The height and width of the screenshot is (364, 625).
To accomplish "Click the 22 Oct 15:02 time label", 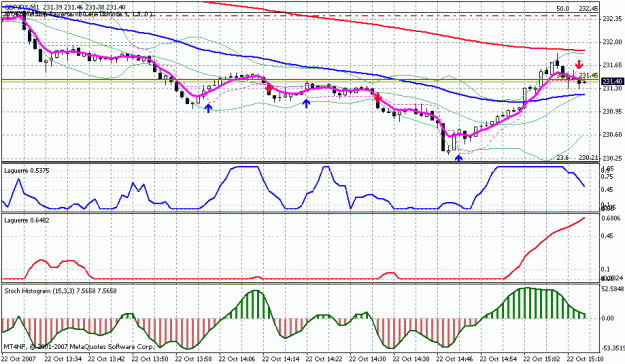I will coord(542,358).
